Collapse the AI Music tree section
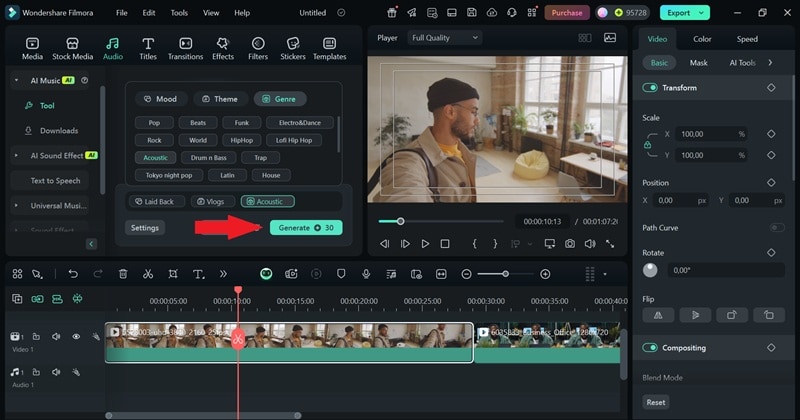 (16, 81)
